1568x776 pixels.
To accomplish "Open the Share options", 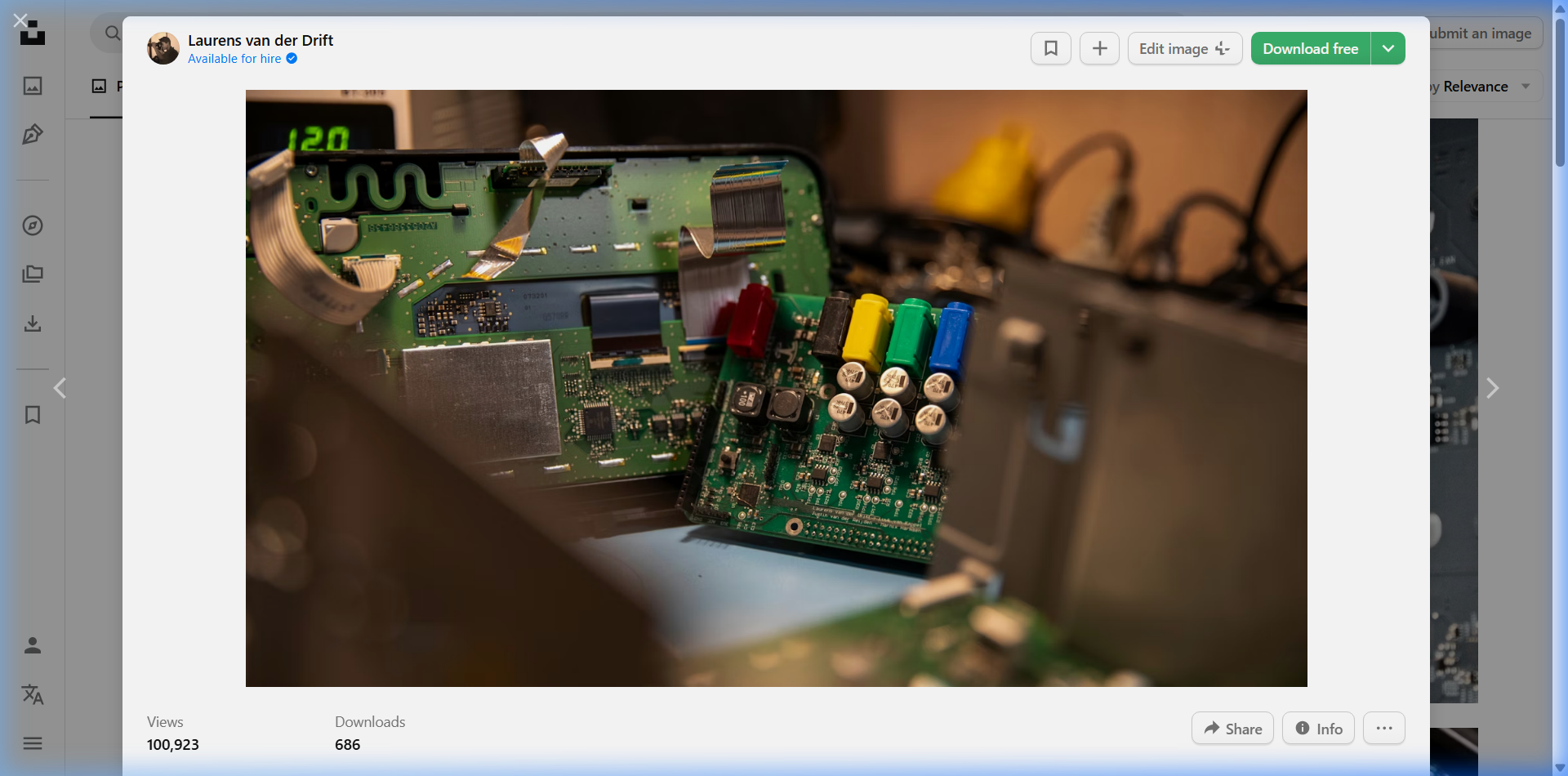I will click(x=1232, y=729).
